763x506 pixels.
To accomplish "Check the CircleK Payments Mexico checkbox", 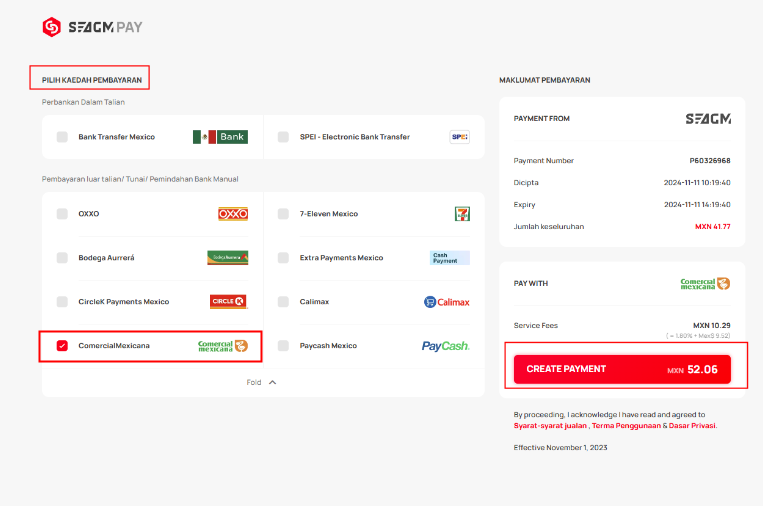I will click(x=62, y=302).
